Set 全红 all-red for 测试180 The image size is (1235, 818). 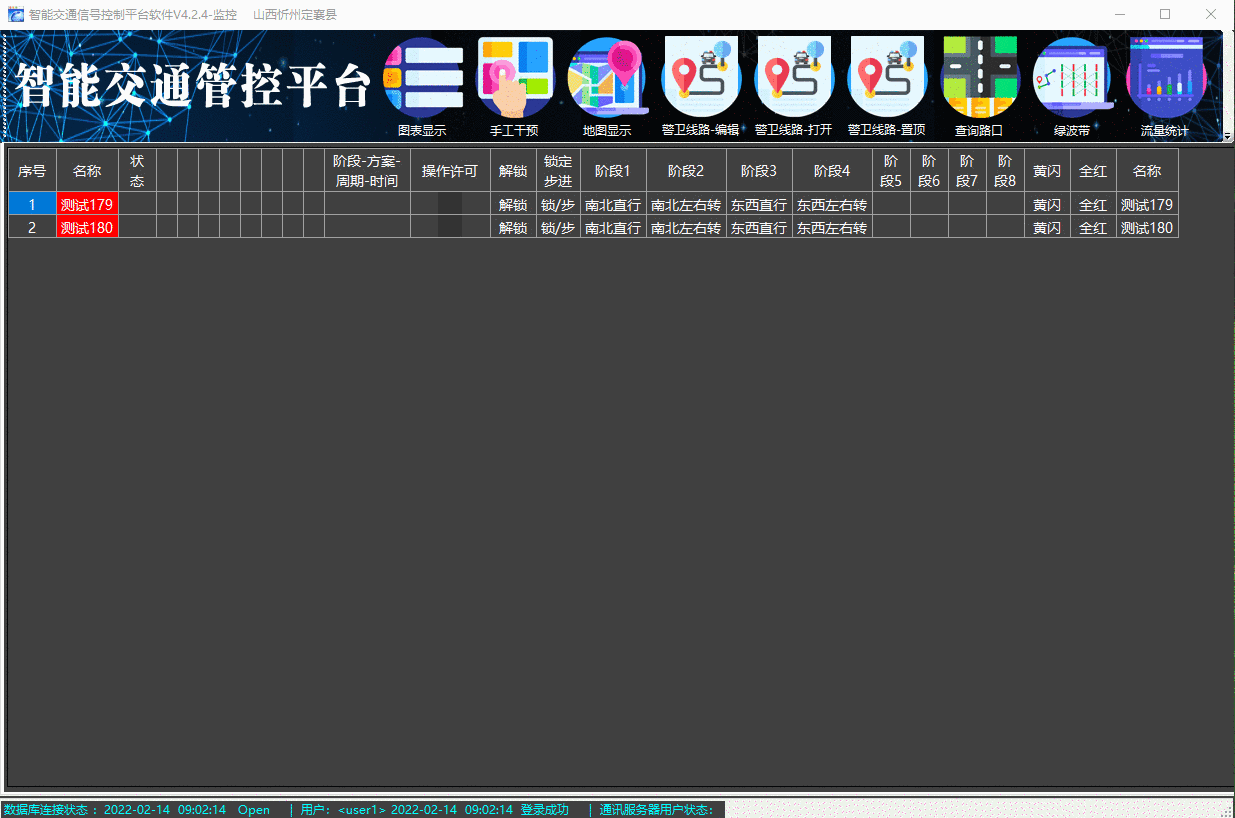[1093, 228]
